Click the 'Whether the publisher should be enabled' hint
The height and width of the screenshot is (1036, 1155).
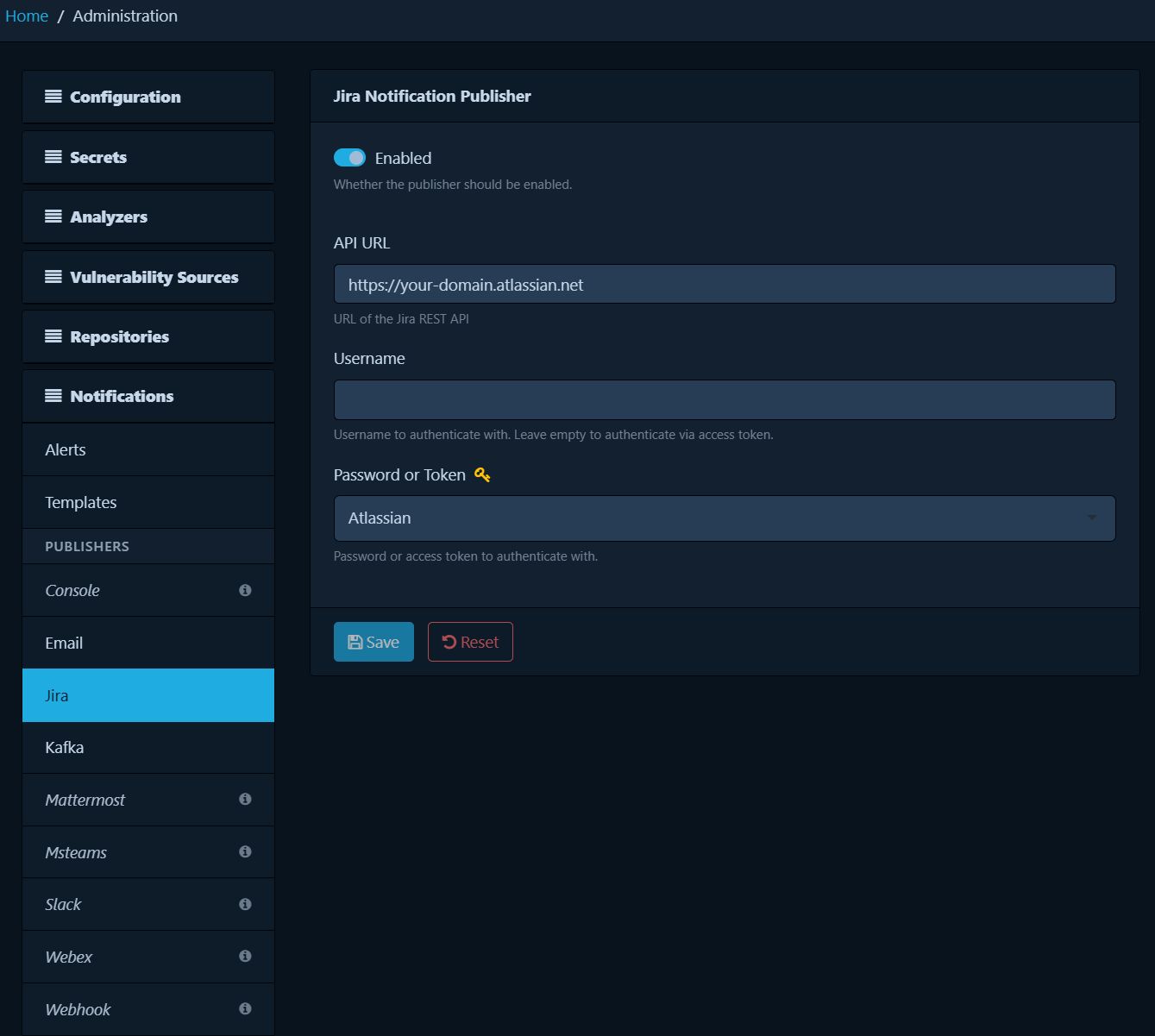[453, 185]
